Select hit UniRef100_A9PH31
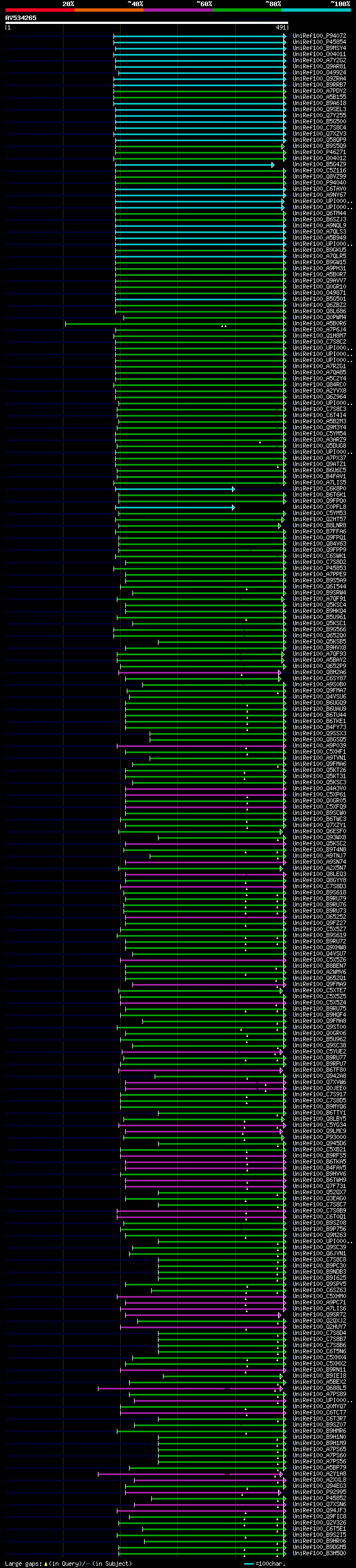Image resolution: width=356 pixels, height=1568 pixels. point(319,269)
